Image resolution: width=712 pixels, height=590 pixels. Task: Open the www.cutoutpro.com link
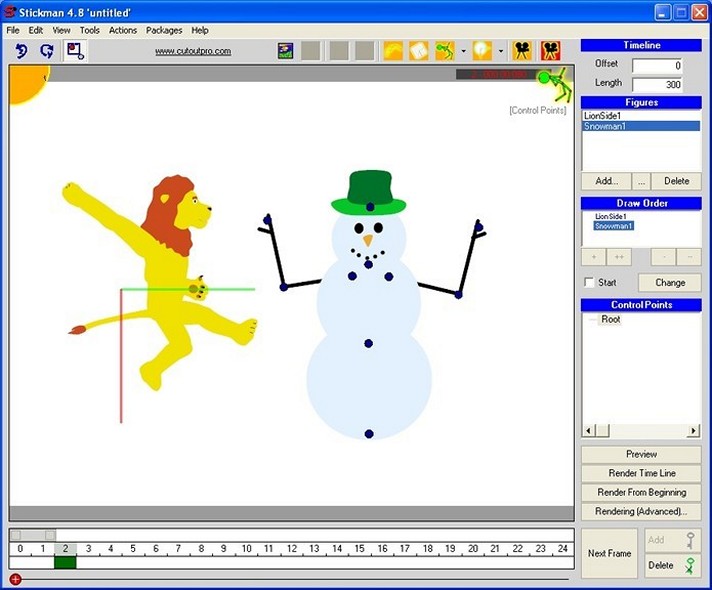click(x=193, y=51)
